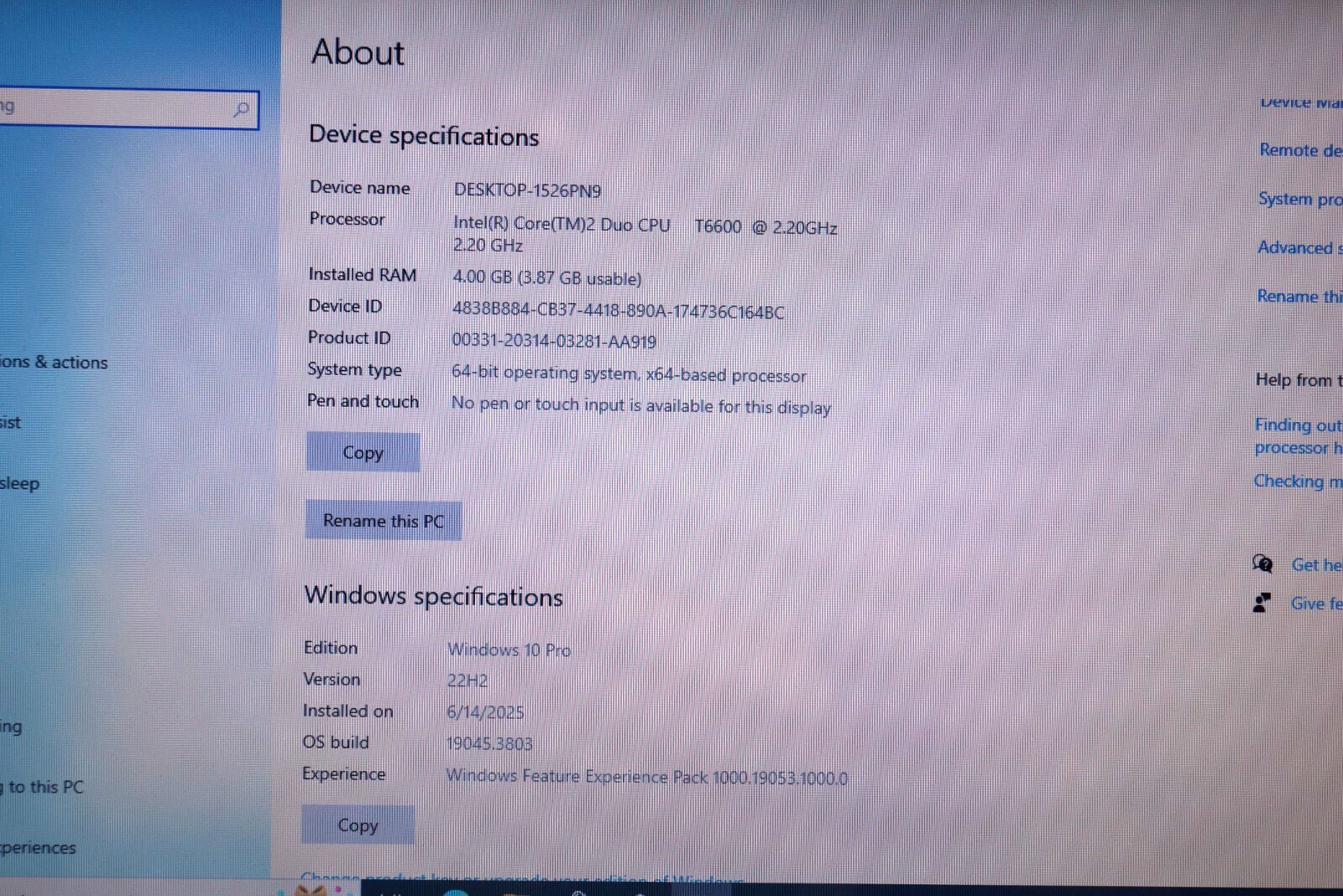Open the Remote desktop related link
1343x896 pixels.
click(1300, 150)
